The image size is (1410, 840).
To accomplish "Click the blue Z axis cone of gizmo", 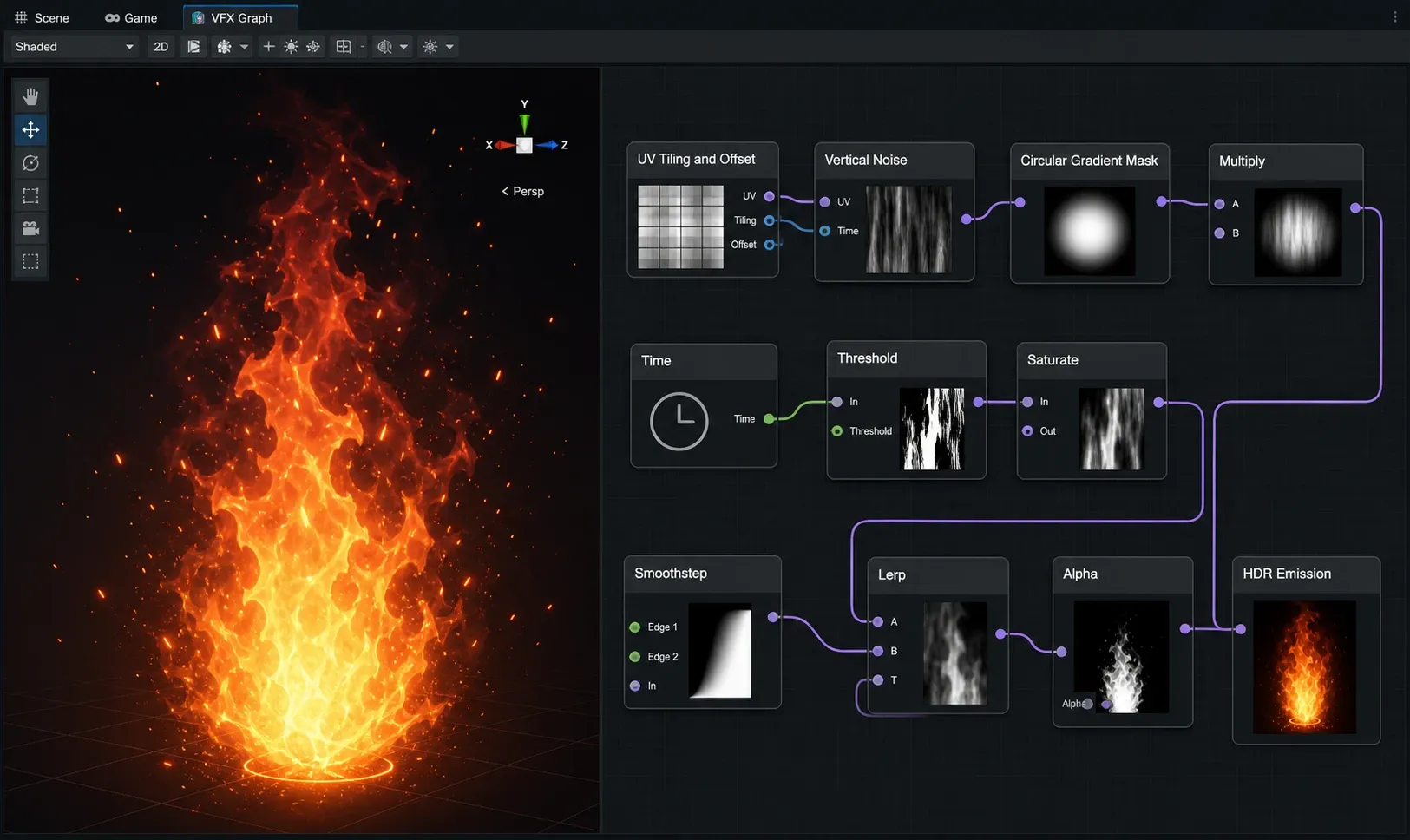I will [x=547, y=145].
